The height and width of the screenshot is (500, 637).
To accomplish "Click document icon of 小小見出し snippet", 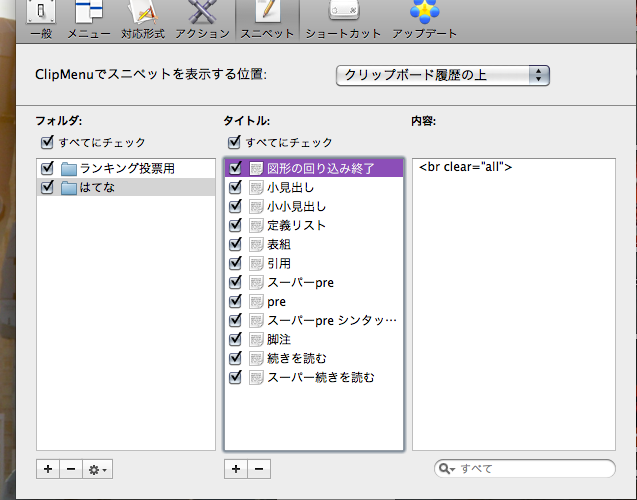I will click(x=256, y=207).
